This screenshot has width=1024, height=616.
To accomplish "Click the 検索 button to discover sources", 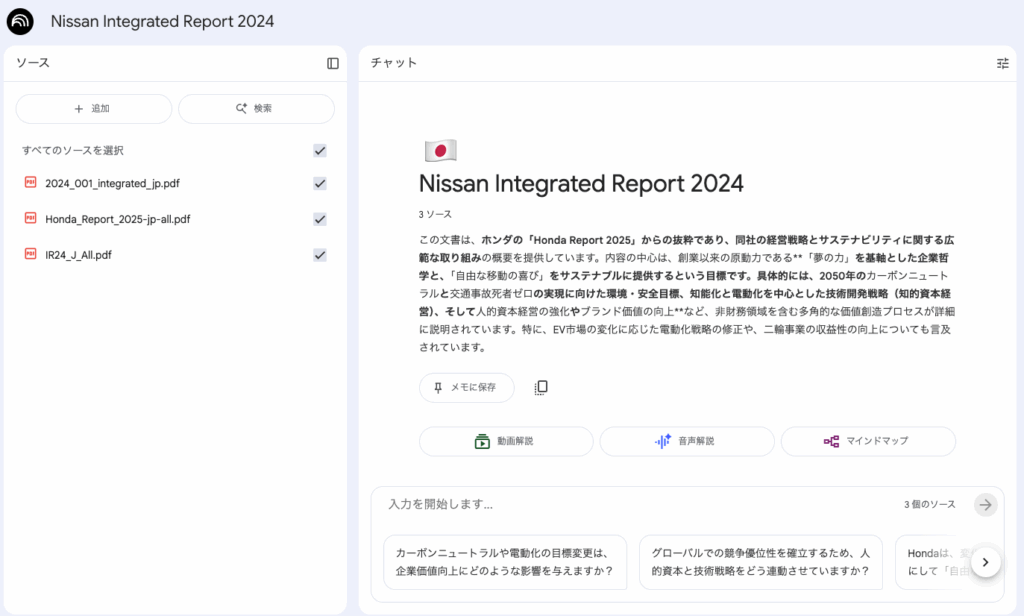I will click(256, 109).
